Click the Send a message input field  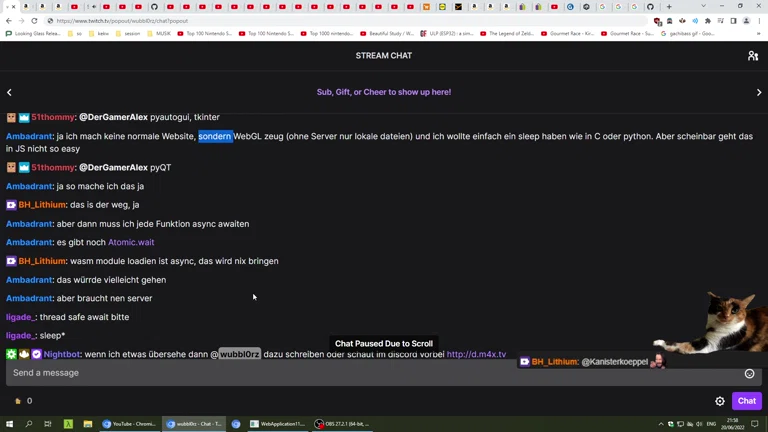(x=370, y=373)
